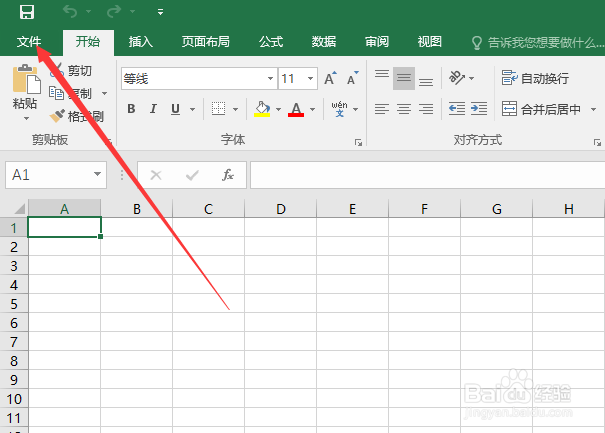Screen dimensions: 605x433
Task: Open the Customize Quick Access Toolbar menu
Action: [160, 12]
